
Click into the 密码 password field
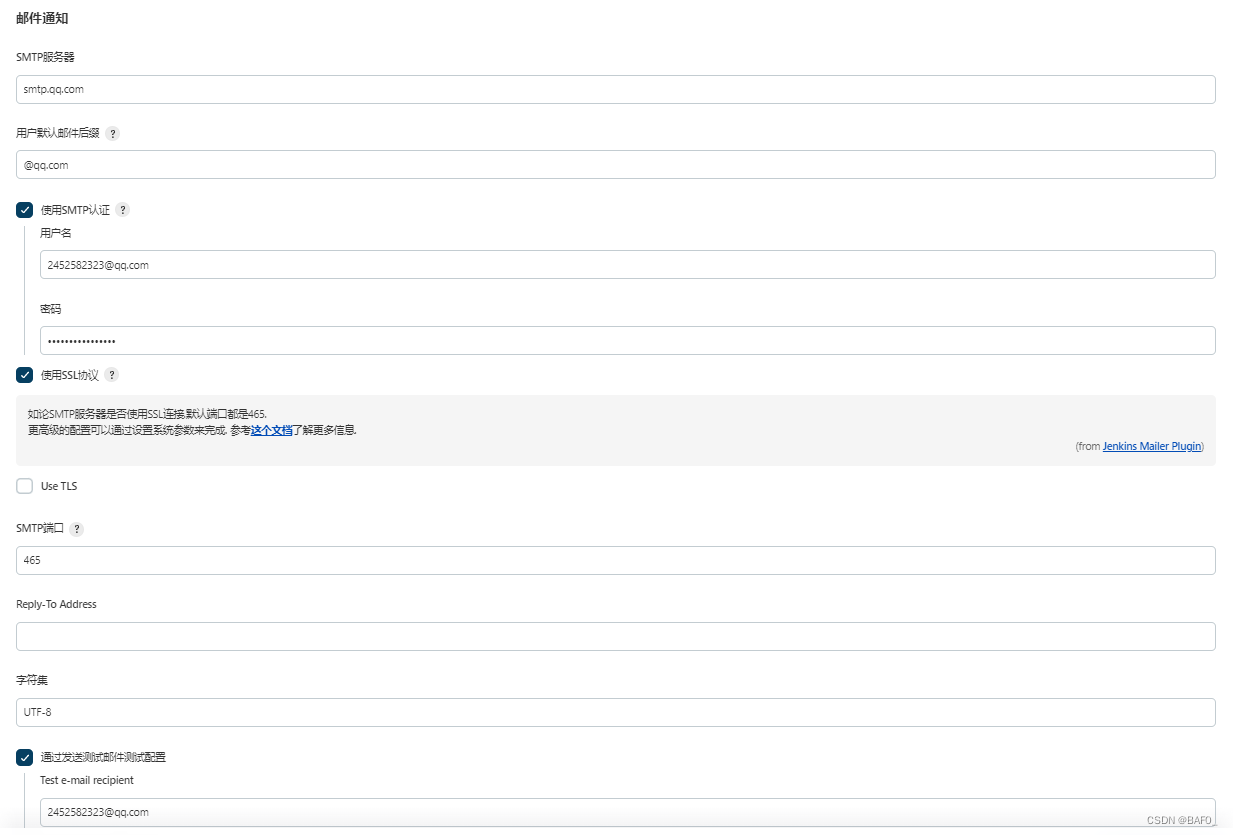(x=628, y=341)
